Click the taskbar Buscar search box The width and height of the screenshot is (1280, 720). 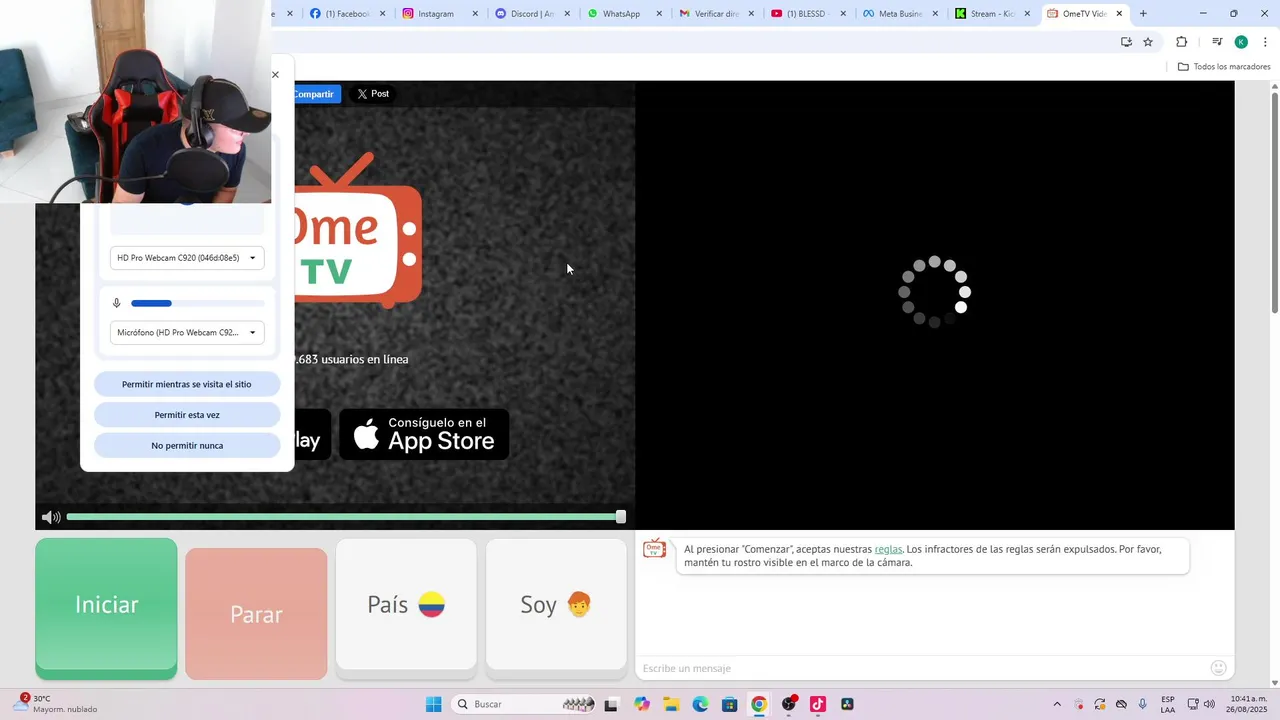click(524, 704)
